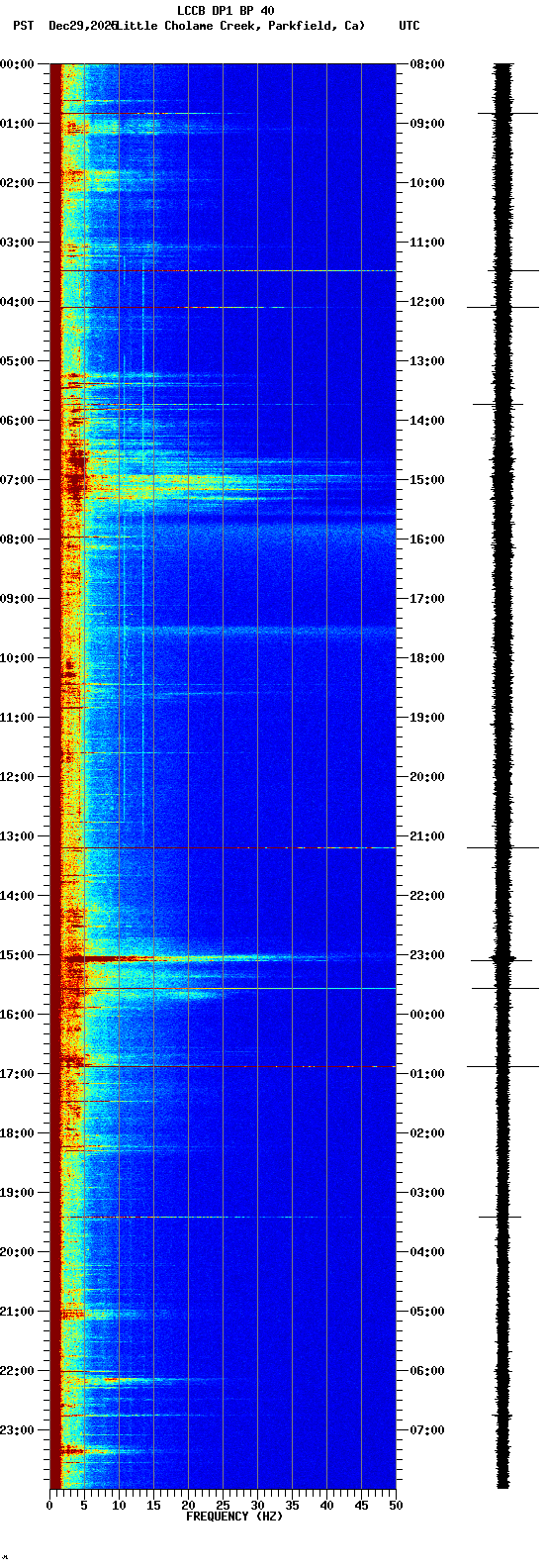Click 'Little Cholame Creek, Parkfield, Ca)' station text

(x=239, y=26)
